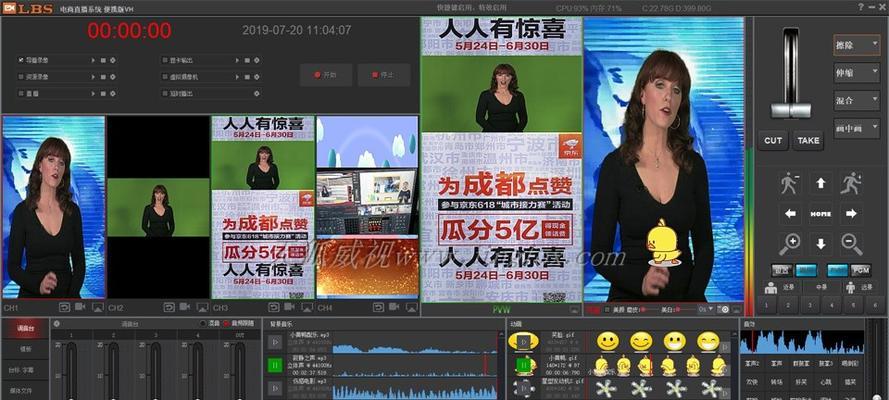The height and width of the screenshot is (400, 889).
Task: Click the running figure icon right of up arrow
Action: (851, 184)
